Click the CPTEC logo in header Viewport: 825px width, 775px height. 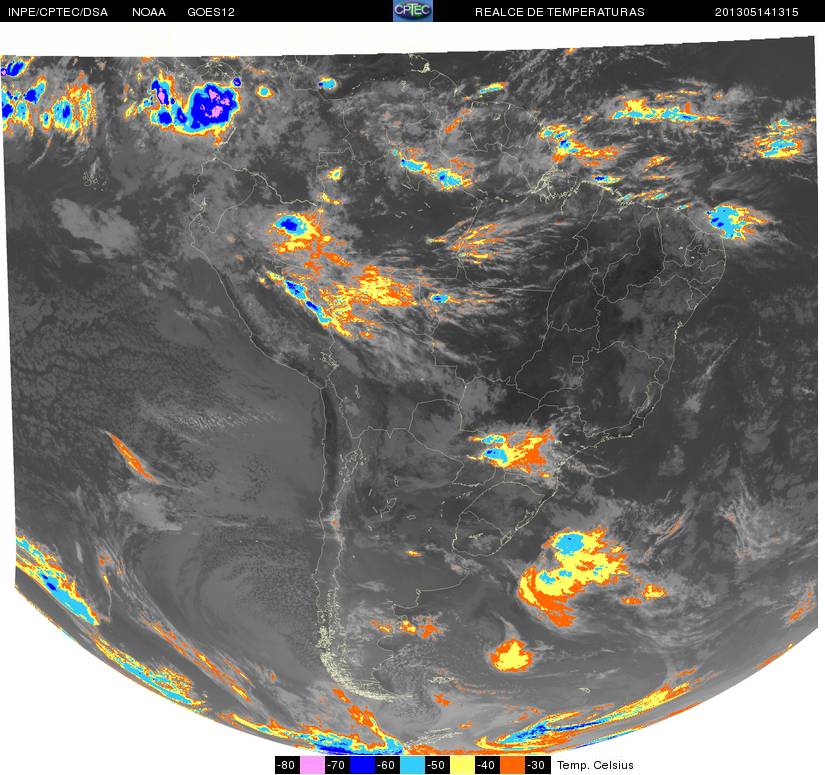413,11
